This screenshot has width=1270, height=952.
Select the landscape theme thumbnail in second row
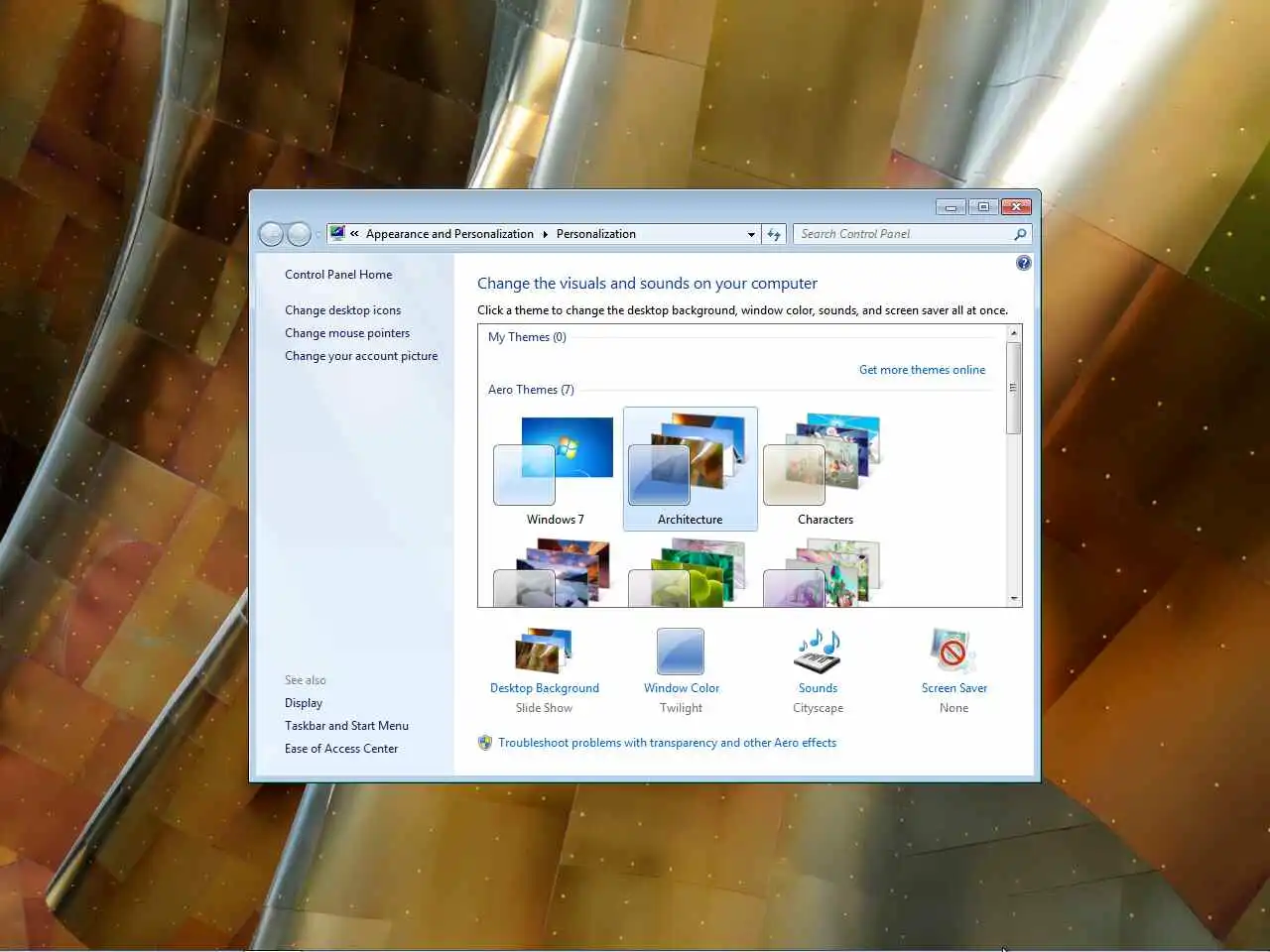pyautogui.click(x=555, y=572)
